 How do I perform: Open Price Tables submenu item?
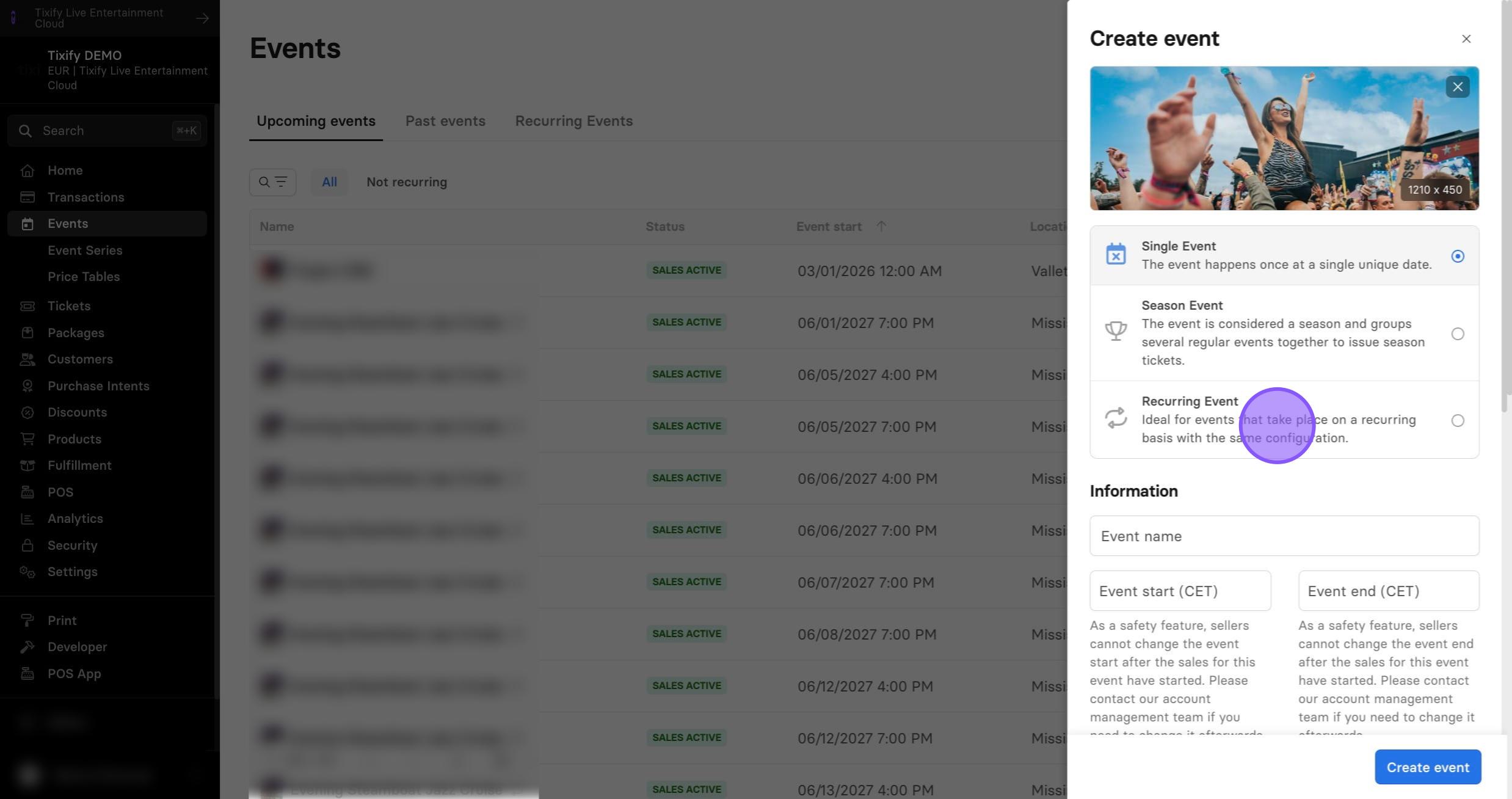[84, 277]
